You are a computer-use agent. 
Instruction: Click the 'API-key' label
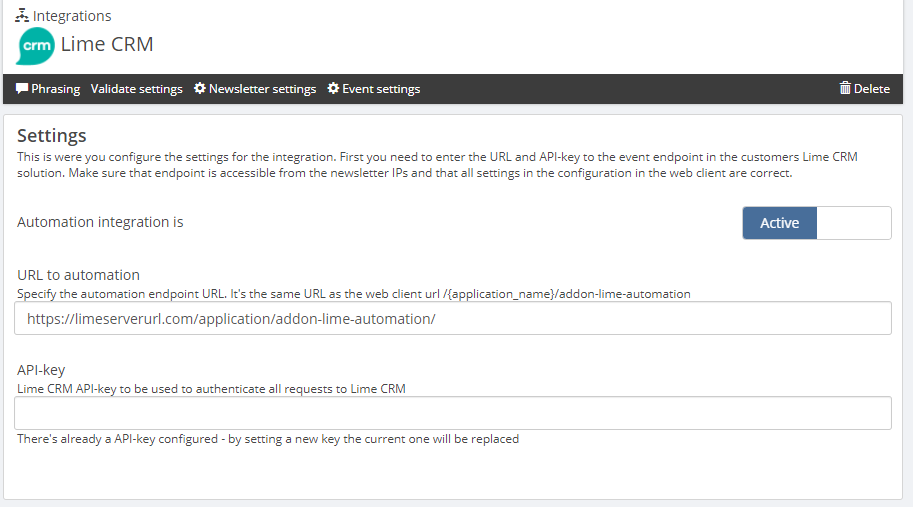tap(41, 370)
